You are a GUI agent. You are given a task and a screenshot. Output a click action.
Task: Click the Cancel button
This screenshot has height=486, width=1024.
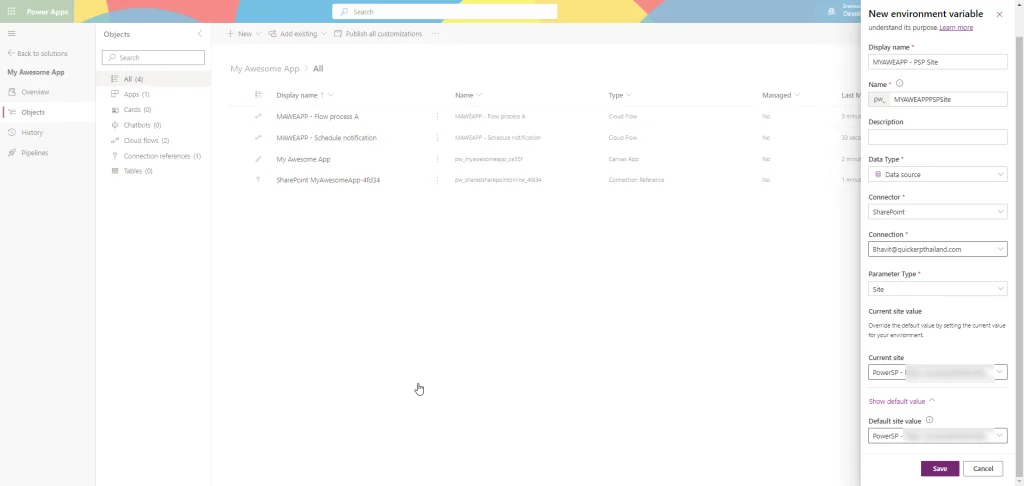point(983,468)
